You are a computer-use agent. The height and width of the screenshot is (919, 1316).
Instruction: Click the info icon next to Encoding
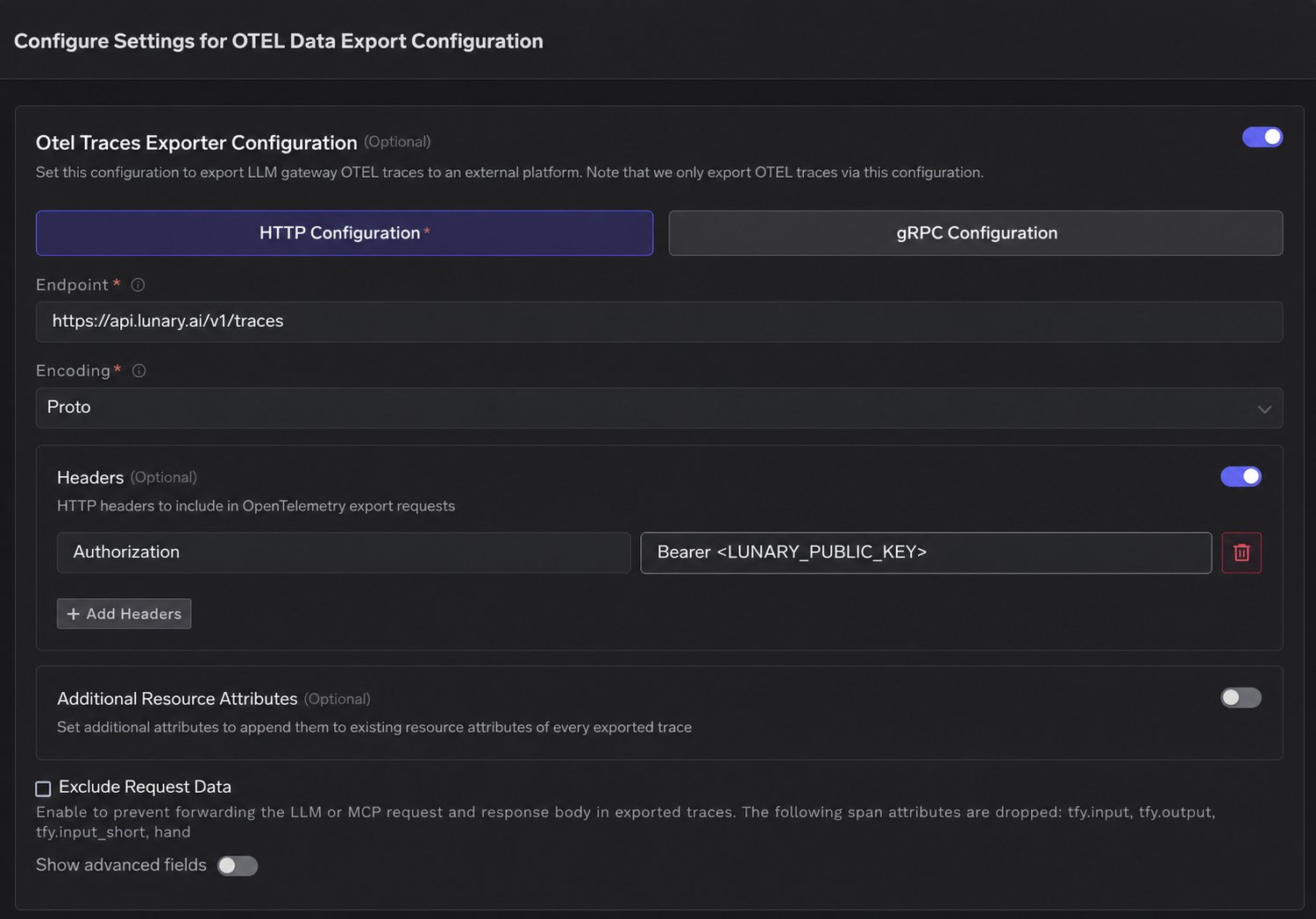point(139,371)
